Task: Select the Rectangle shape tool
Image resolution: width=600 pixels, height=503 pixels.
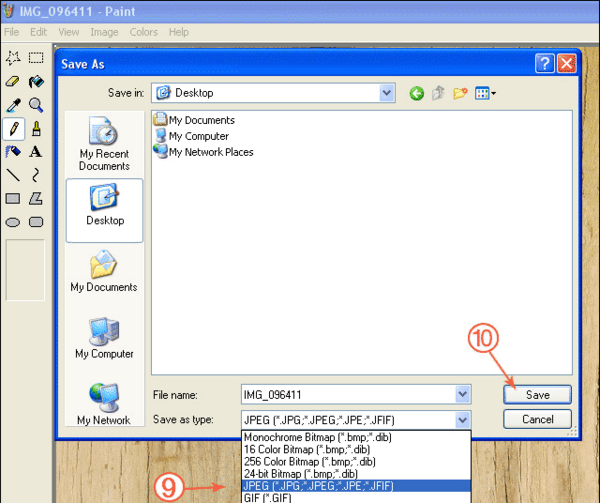Action: click(x=13, y=199)
